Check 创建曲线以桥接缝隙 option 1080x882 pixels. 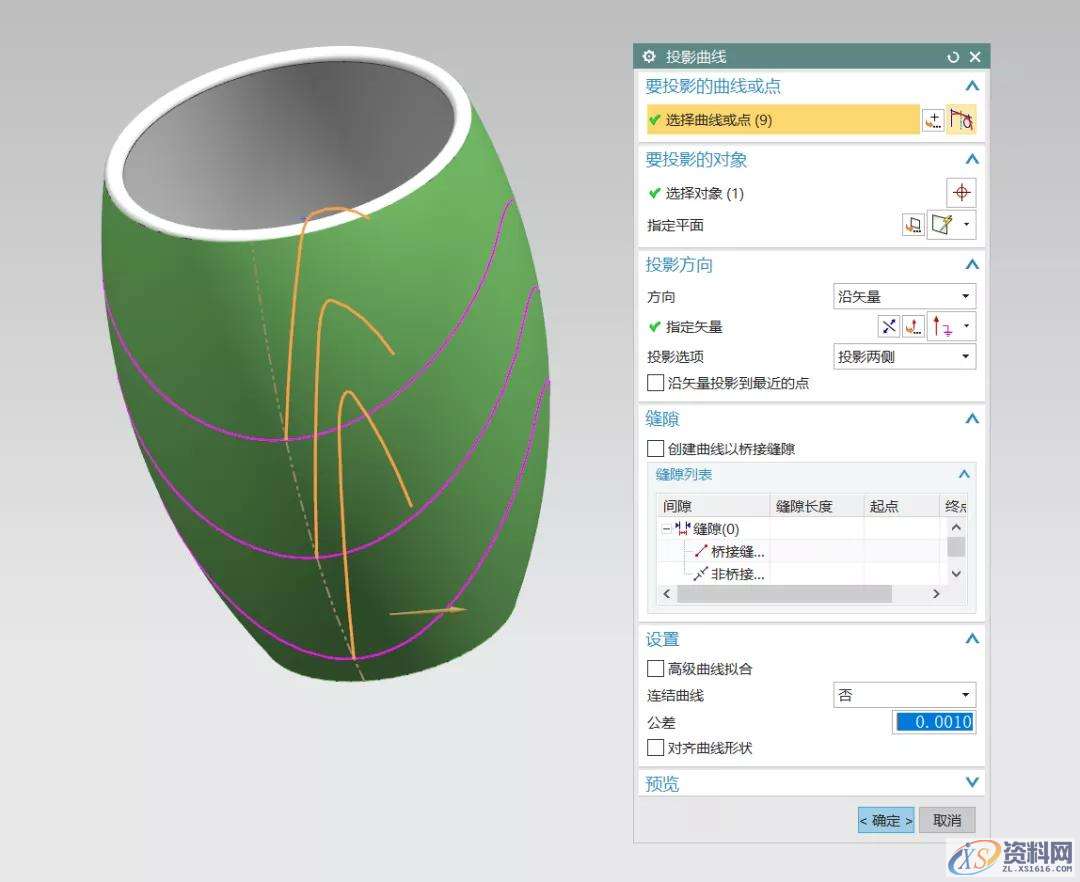656,449
